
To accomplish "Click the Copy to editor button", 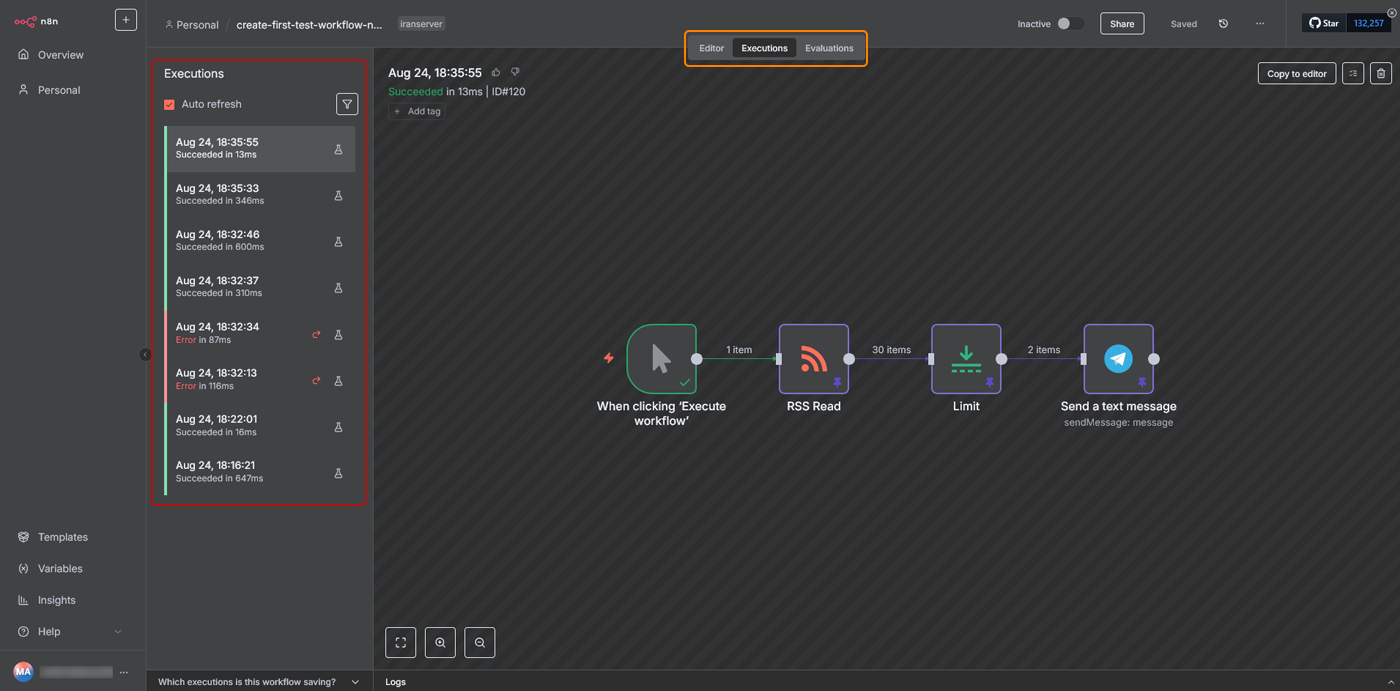I will point(1296,73).
